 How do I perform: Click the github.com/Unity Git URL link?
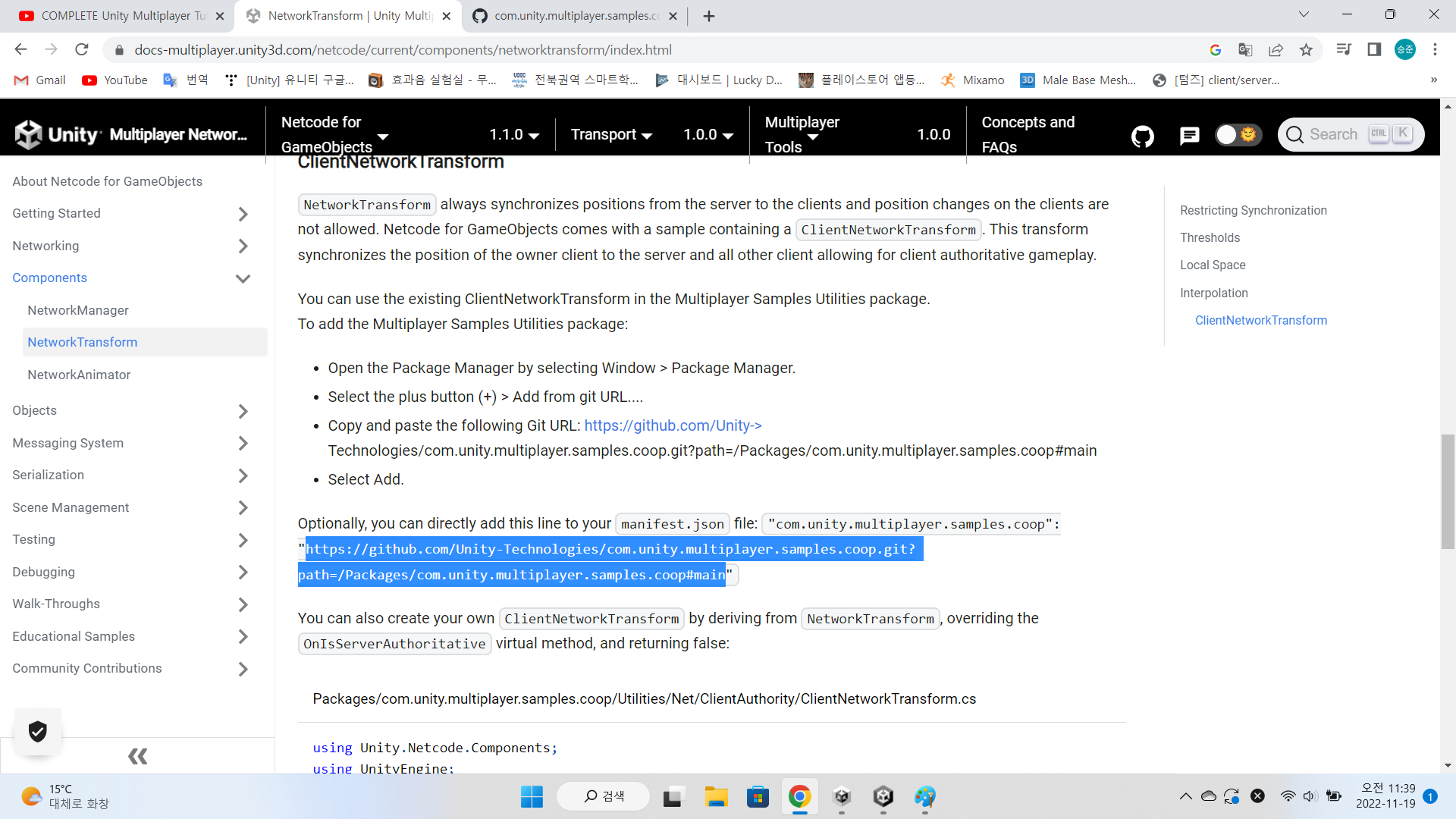(673, 425)
